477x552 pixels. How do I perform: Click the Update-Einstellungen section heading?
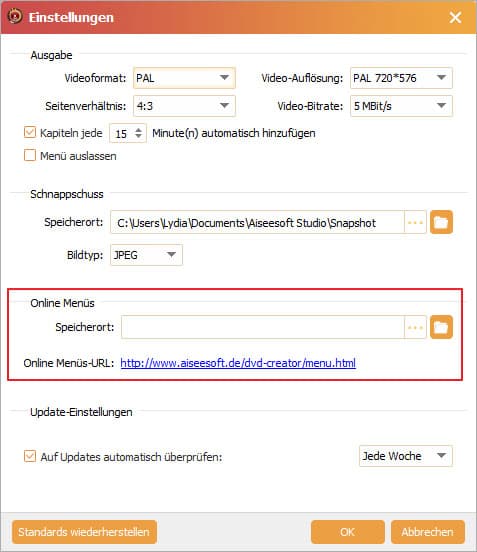pyautogui.click(x=81, y=412)
